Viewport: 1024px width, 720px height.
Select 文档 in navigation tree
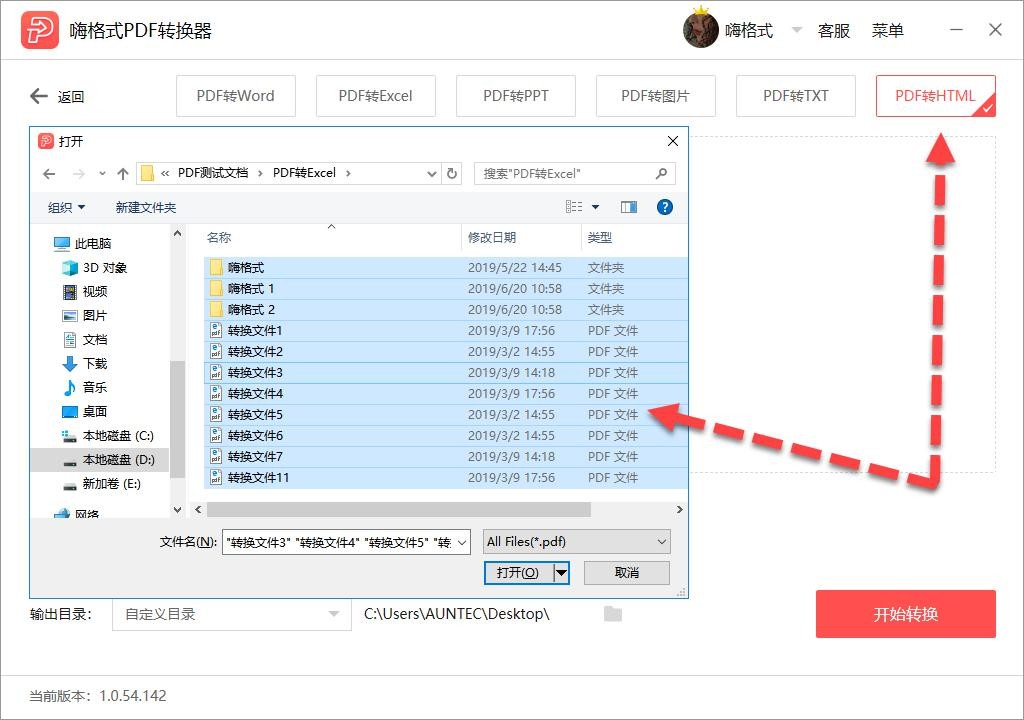click(x=85, y=340)
